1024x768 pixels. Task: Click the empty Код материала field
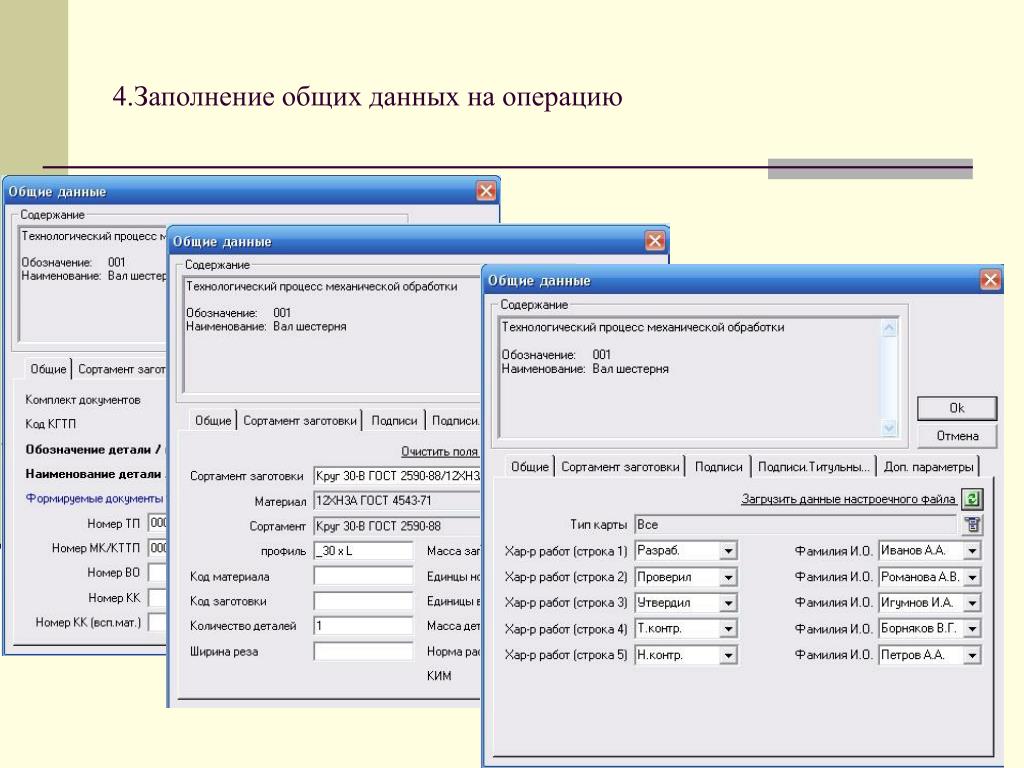[363, 576]
